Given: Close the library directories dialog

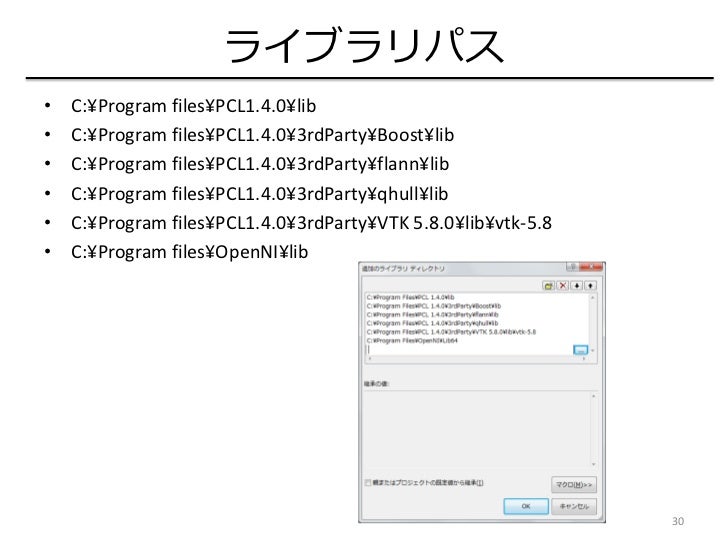Looking at the screenshot, I should (x=593, y=267).
